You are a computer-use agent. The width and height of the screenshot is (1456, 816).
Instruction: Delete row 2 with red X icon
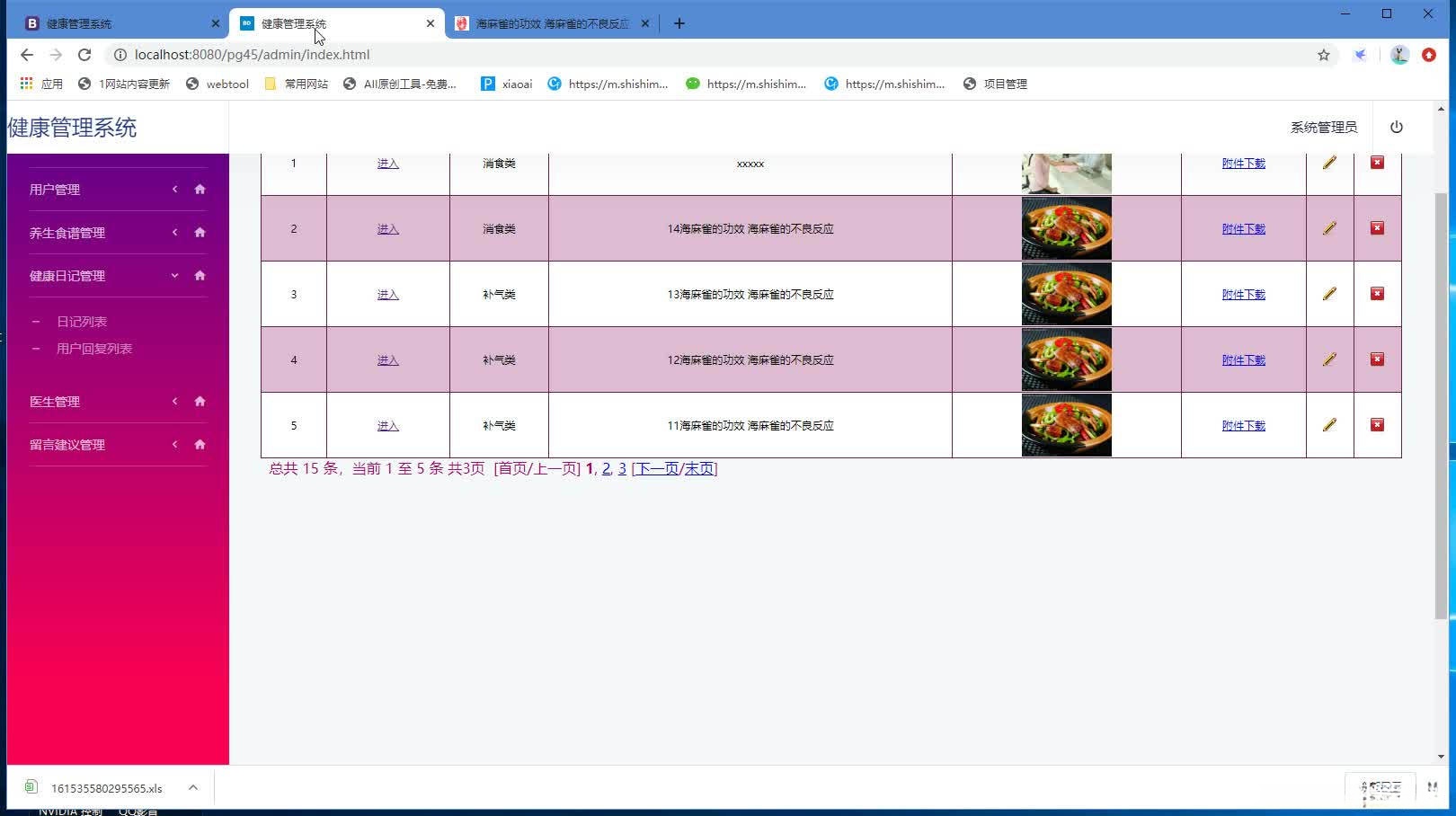pyautogui.click(x=1377, y=228)
